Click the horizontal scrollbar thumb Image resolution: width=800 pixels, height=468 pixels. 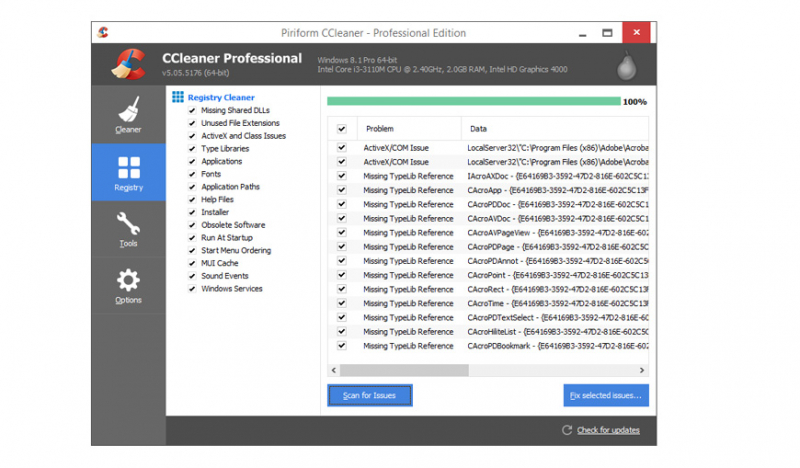404,370
